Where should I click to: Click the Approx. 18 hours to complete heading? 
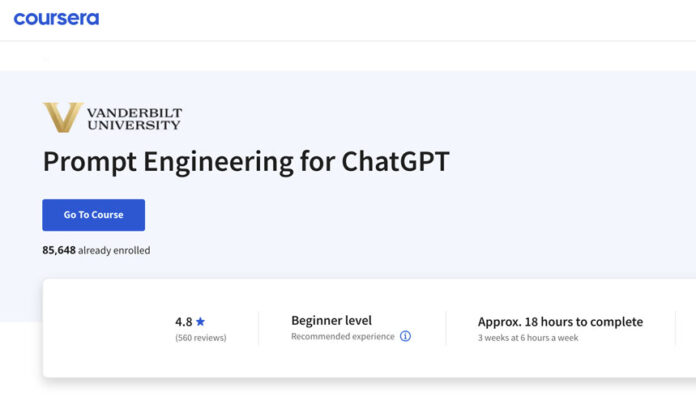pos(560,322)
